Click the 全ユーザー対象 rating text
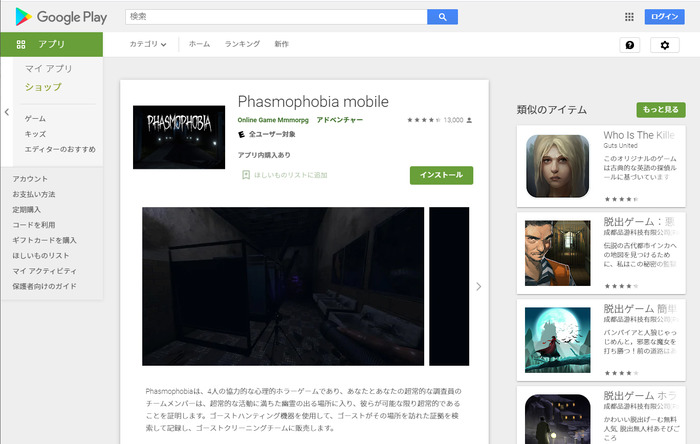This screenshot has height=444, width=700. coord(272,134)
